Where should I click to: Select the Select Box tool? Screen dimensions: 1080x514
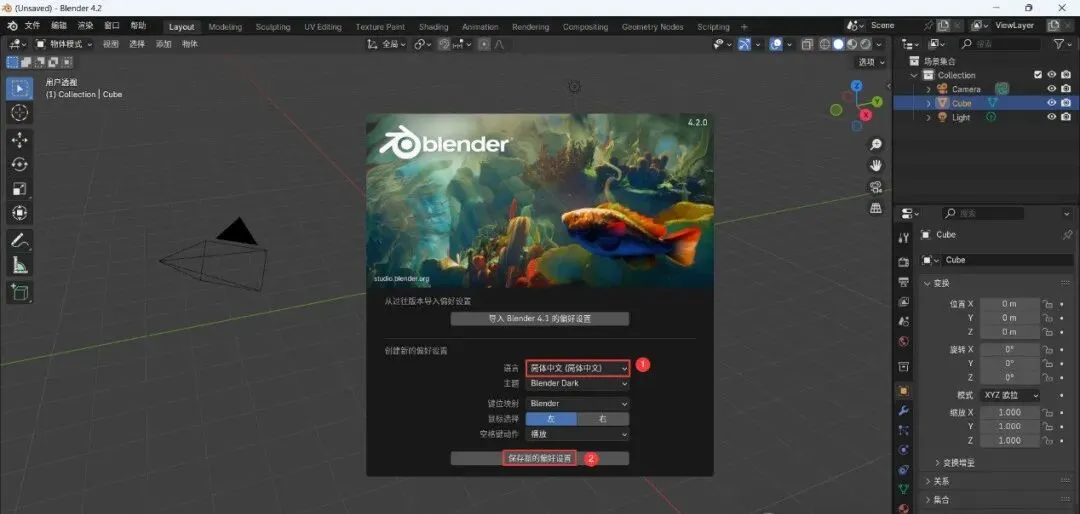click(x=19, y=89)
